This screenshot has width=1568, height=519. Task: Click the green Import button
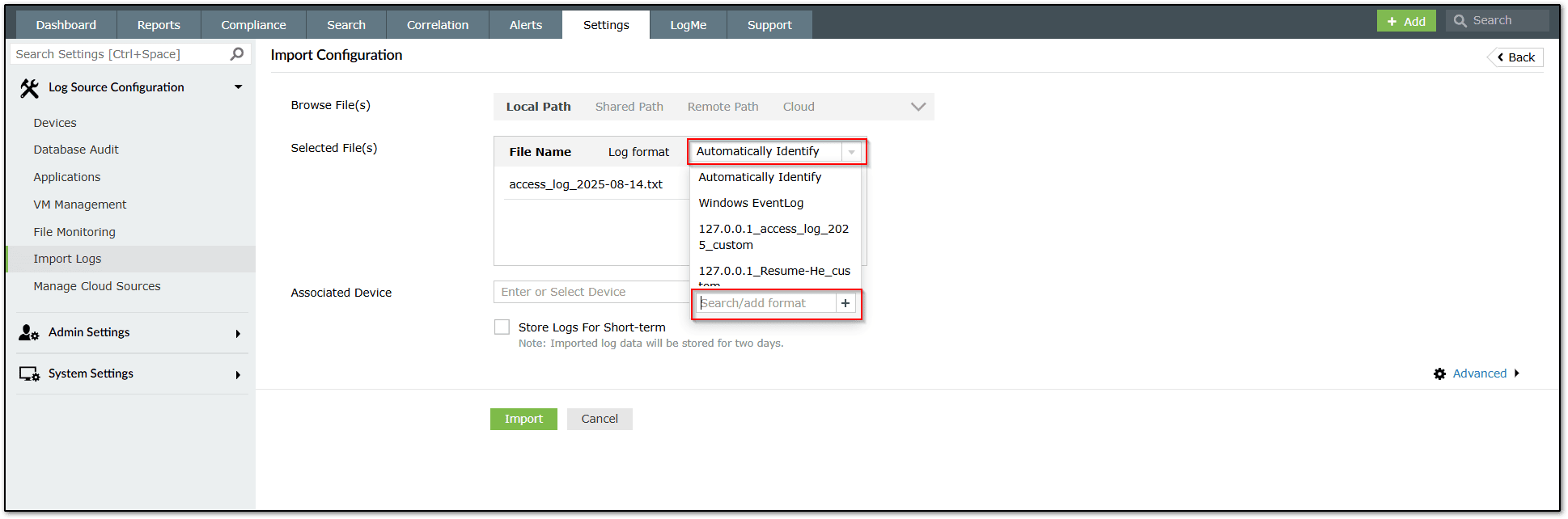pyautogui.click(x=523, y=419)
